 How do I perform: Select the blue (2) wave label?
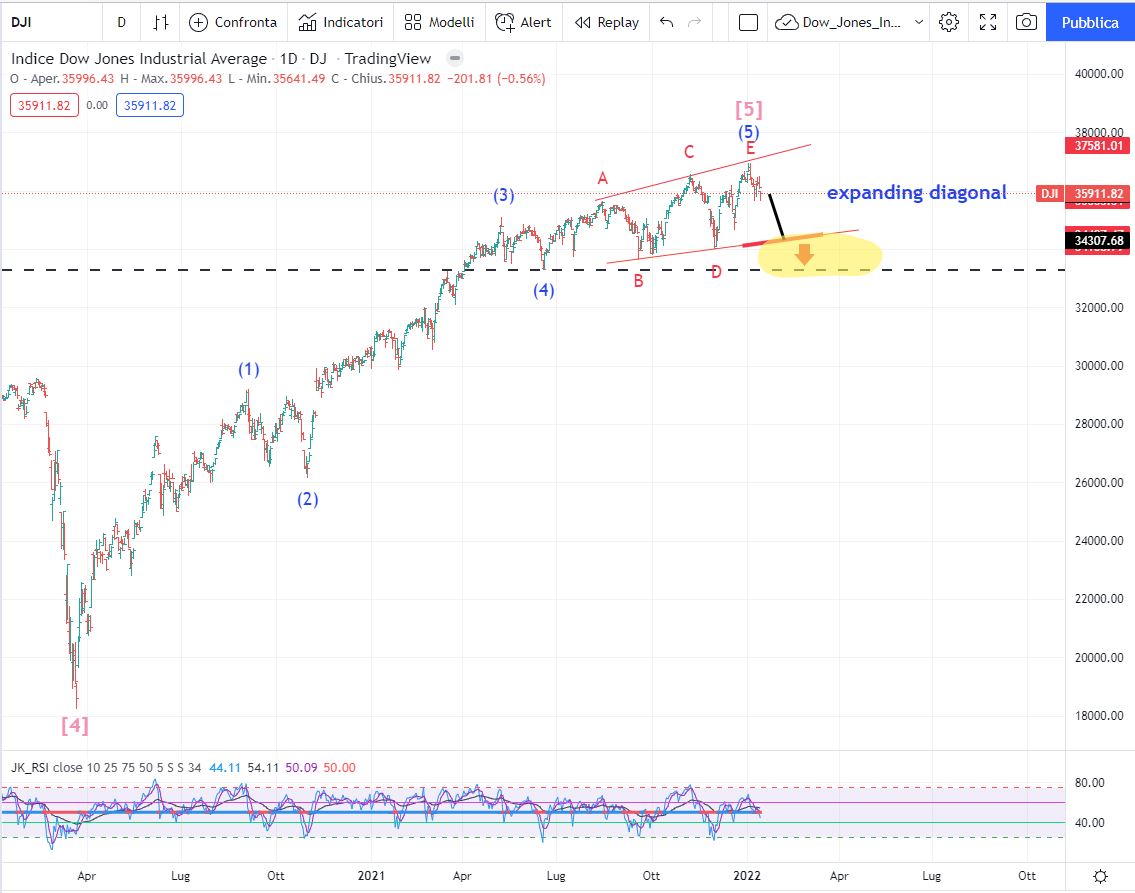[308, 499]
